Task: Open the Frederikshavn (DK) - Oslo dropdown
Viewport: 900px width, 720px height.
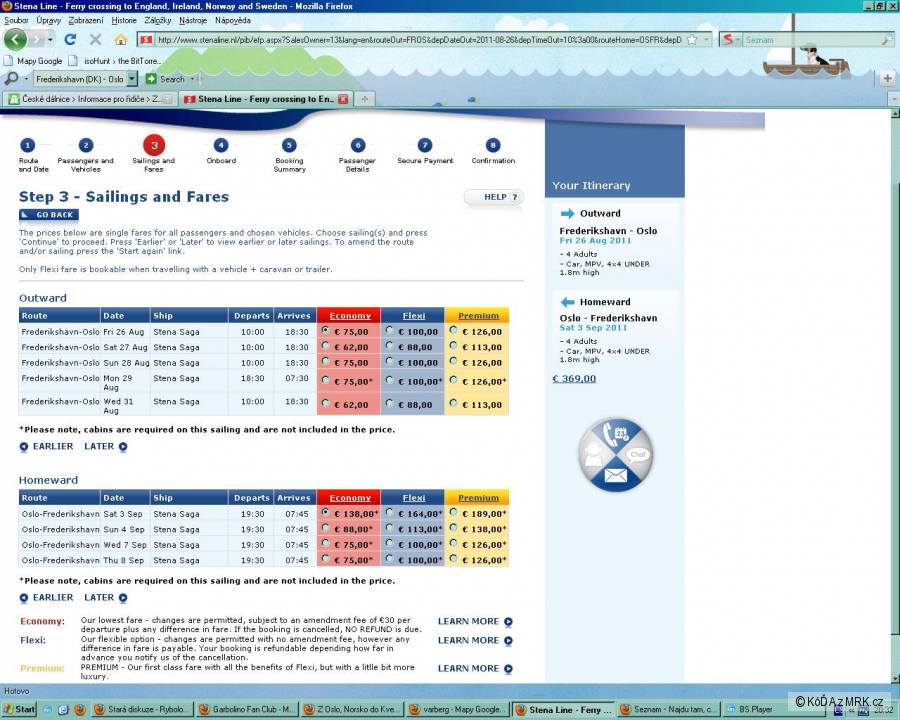Action: pos(132,79)
